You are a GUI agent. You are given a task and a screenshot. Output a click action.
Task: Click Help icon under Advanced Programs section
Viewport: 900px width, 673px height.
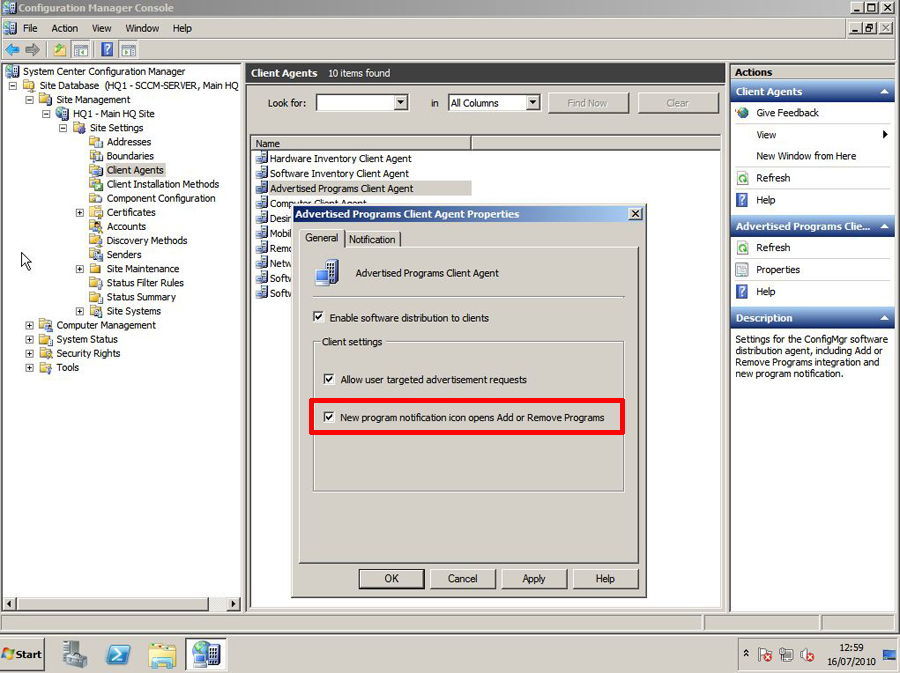(x=743, y=291)
